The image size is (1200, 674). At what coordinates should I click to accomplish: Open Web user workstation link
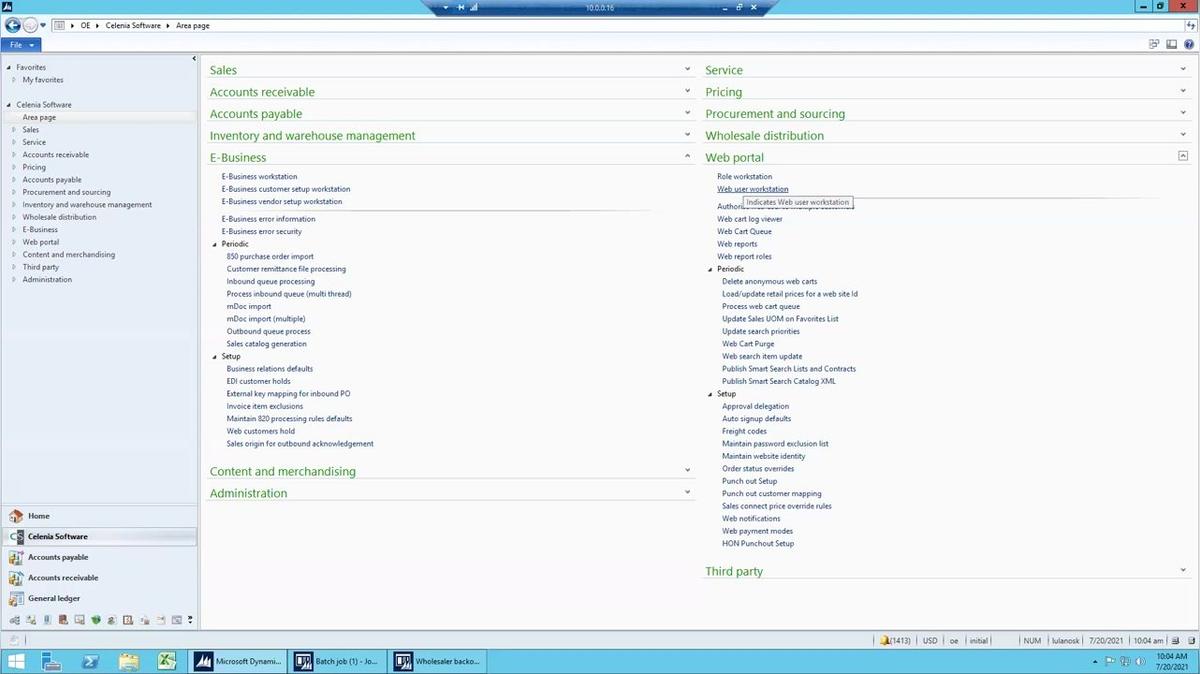(x=752, y=189)
